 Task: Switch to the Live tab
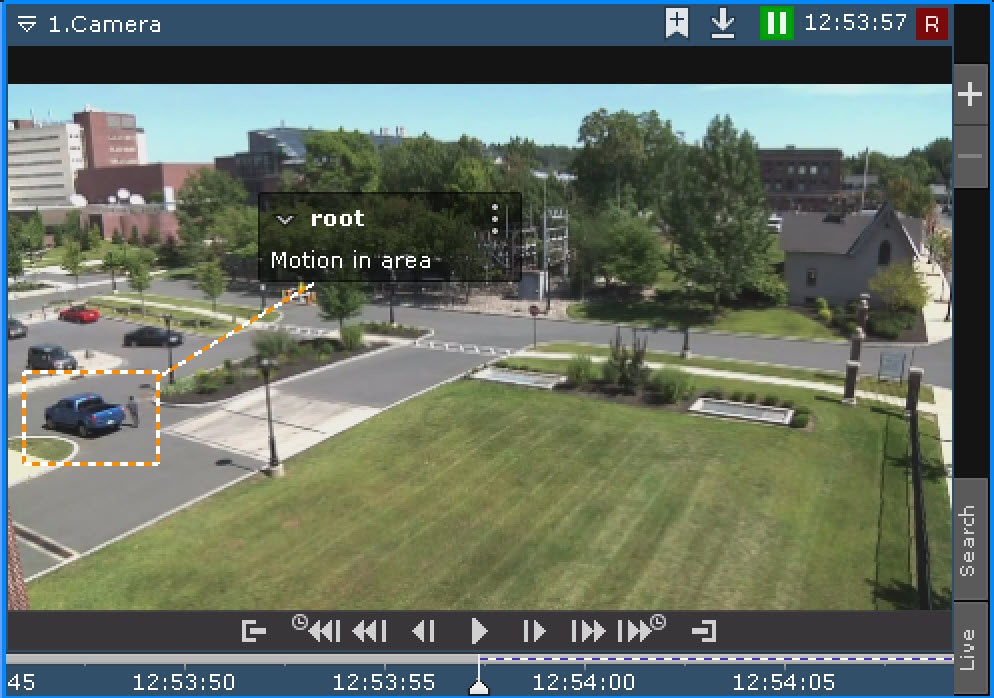969,649
